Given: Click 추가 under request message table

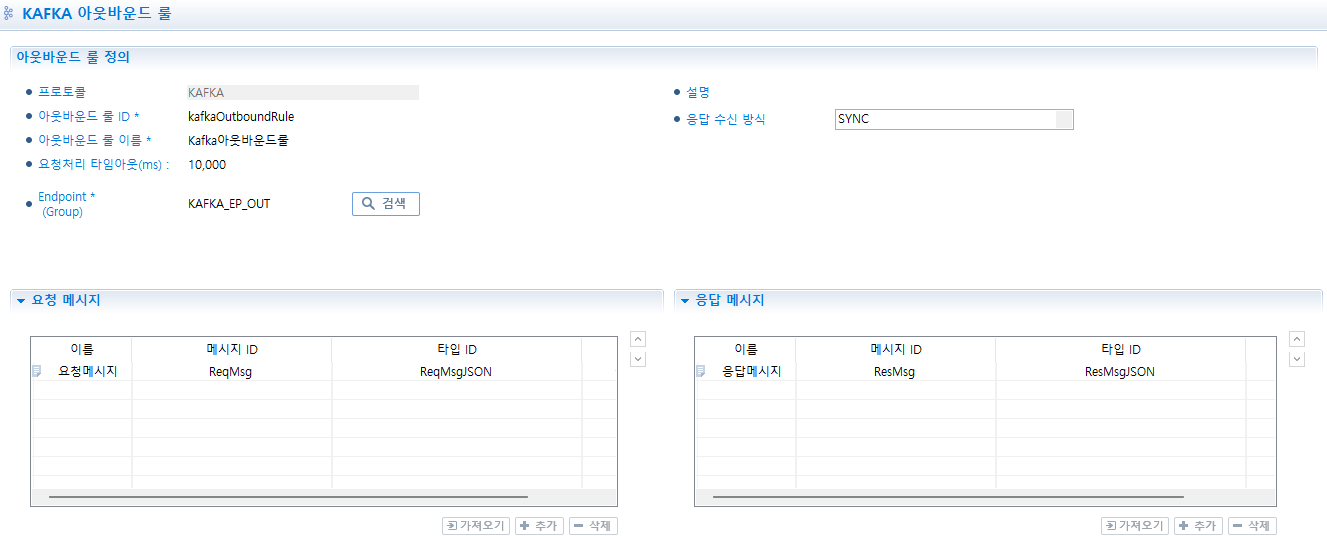Looking at the screenshot, I should click(539, 525).
